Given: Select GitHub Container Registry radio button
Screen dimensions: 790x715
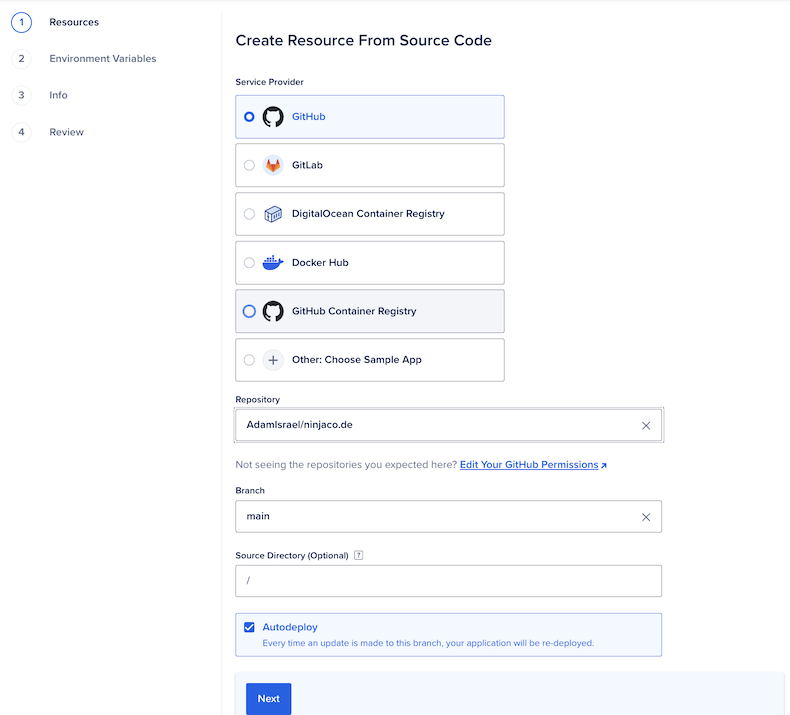Looking at the screenshot, I should coord(249,311).
